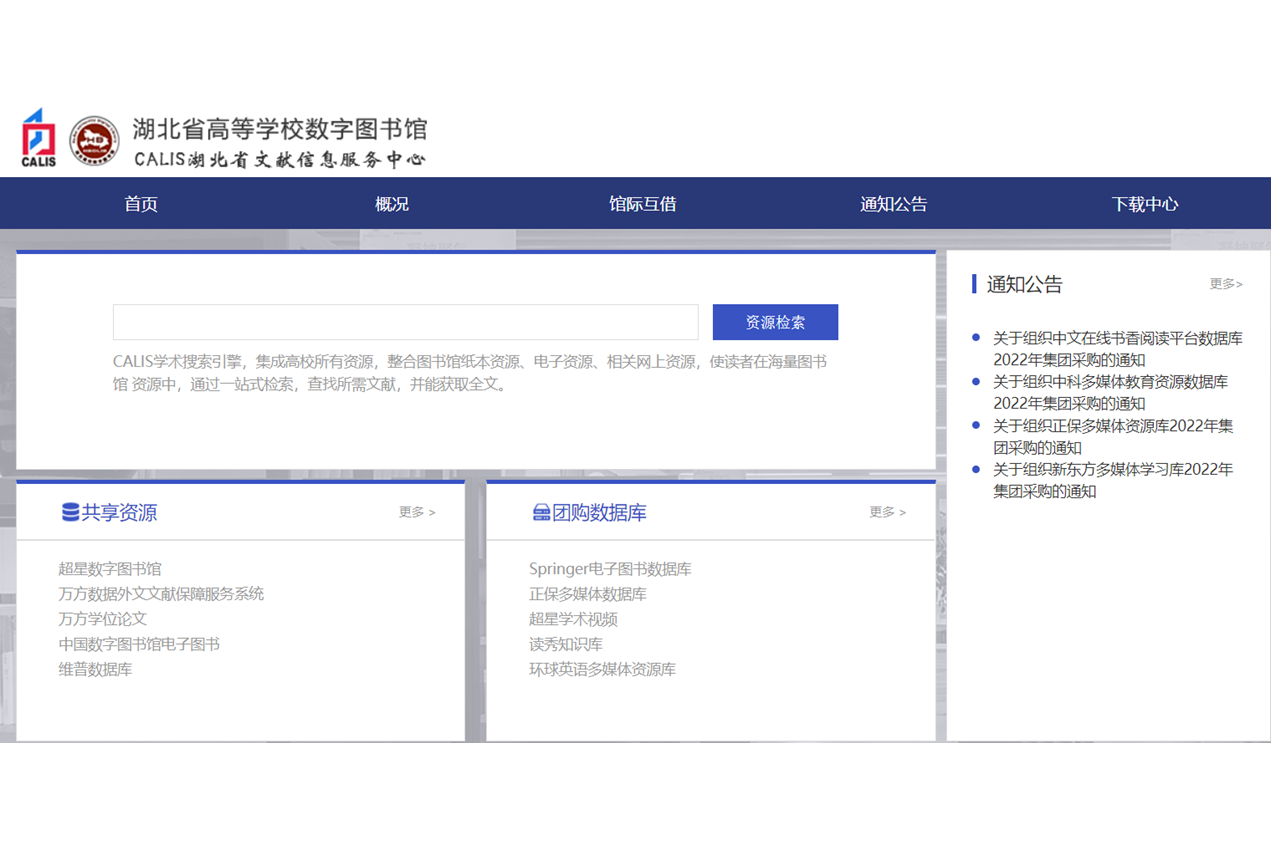
Task: Click the 团购数据库 icon
Action: (x=541, y=513)
